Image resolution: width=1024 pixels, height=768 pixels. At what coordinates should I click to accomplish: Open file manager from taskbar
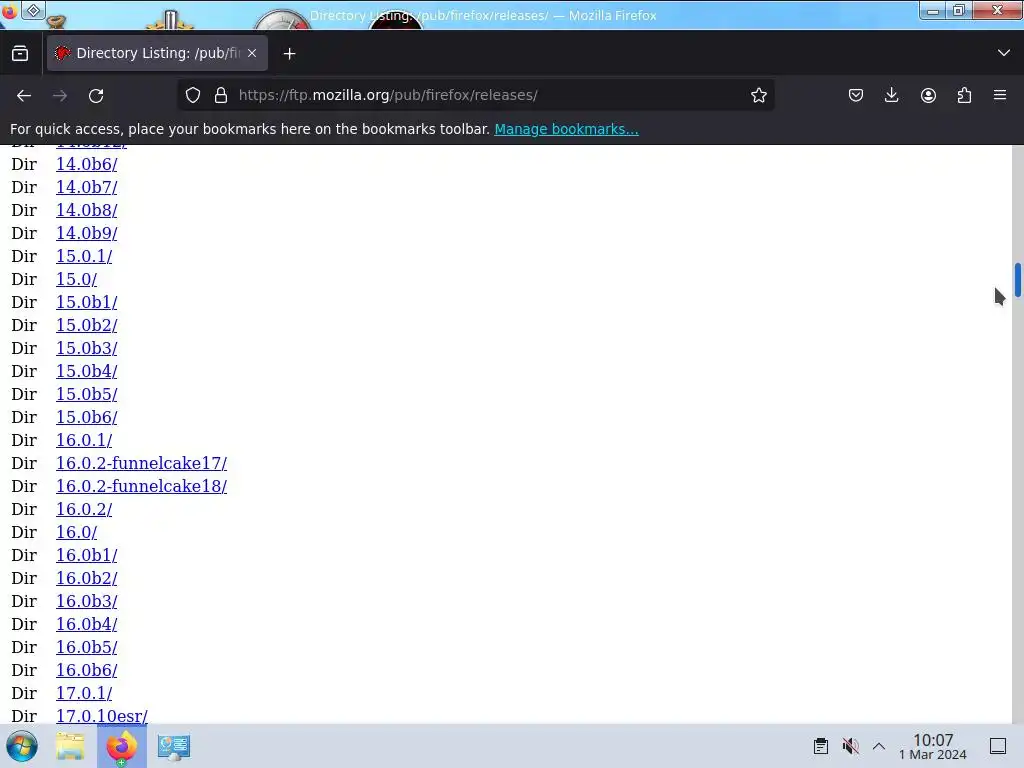click(x=70, y=746)
